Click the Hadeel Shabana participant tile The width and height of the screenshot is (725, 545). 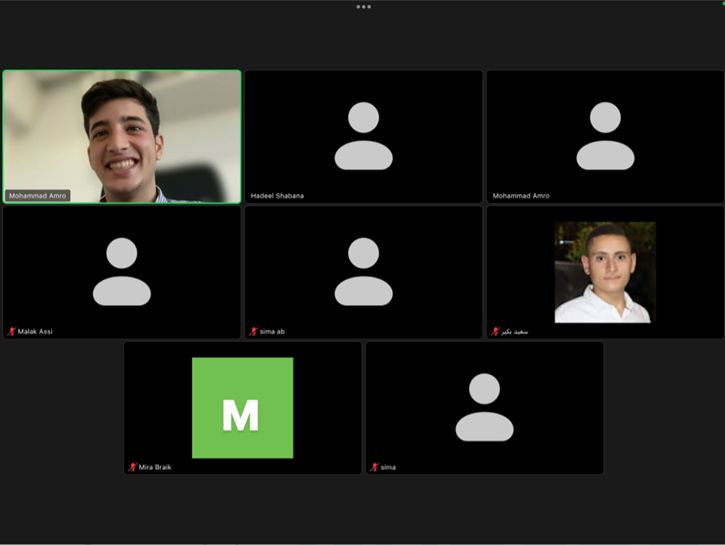click(363, 136)
